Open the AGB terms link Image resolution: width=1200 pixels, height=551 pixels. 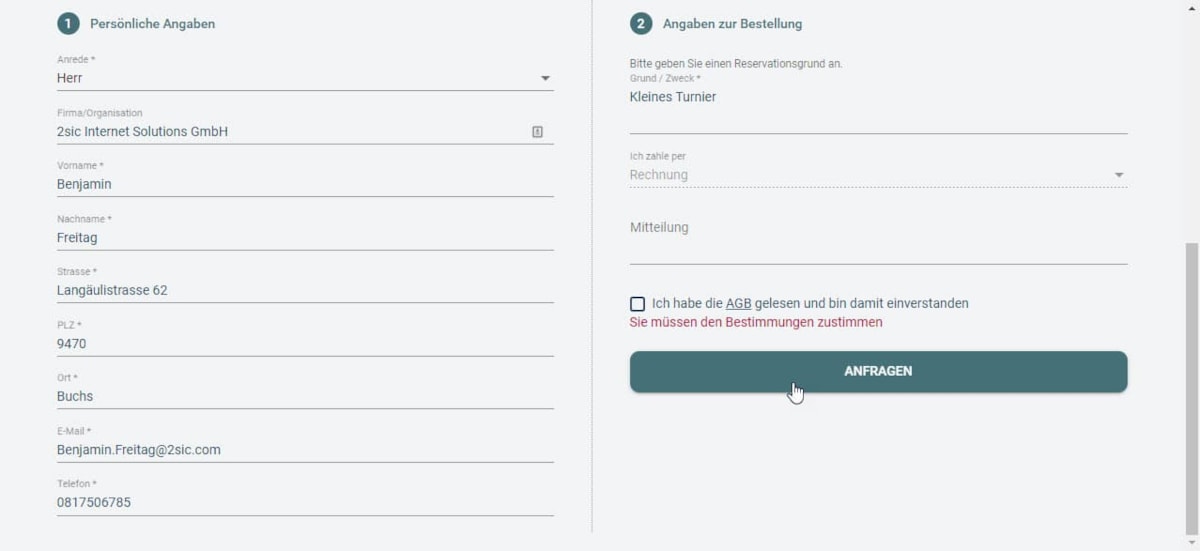(x=738, y=304)
